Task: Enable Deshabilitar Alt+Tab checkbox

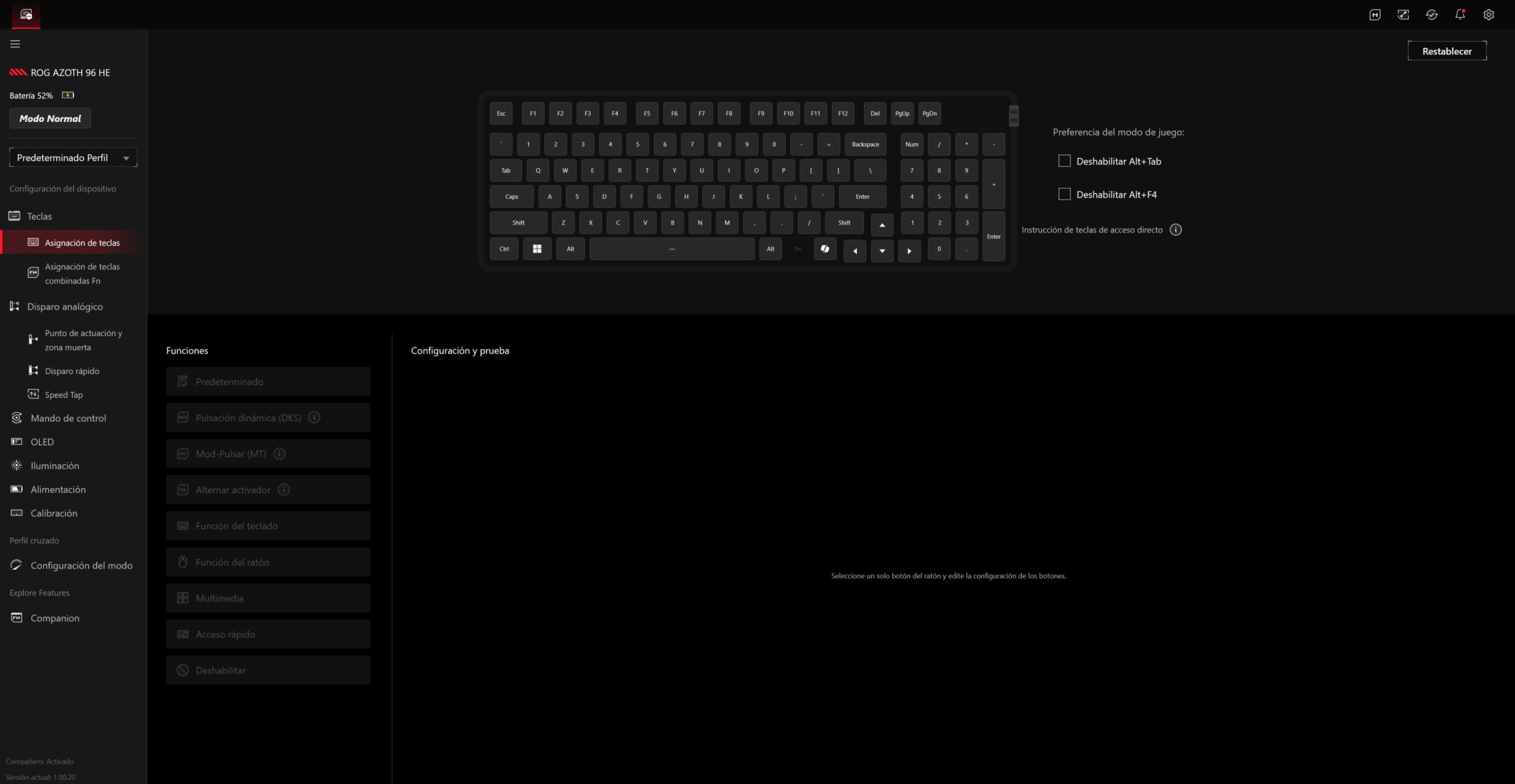Action: (x=1065, y=161)
